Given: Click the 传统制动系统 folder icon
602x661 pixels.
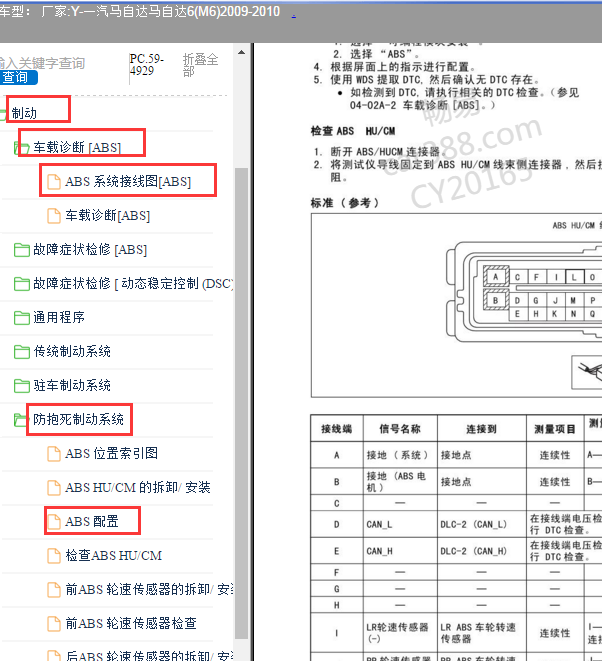Looking at the screenshot, I should coord(22,352).
